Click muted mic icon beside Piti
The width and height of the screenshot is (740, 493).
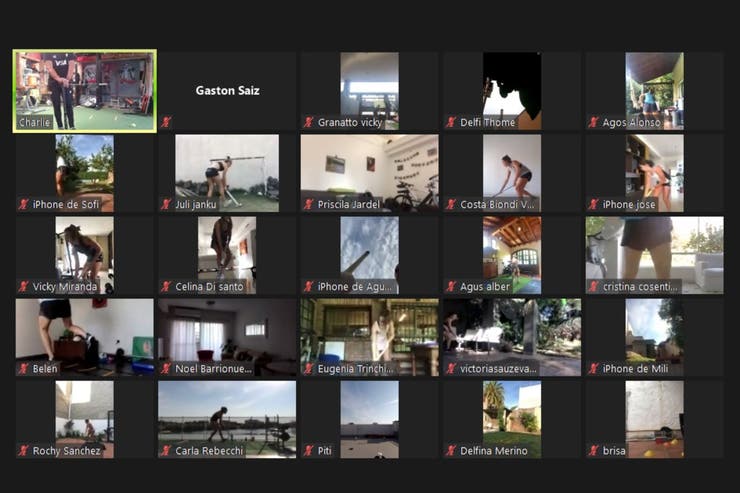[x=308, y=451]
